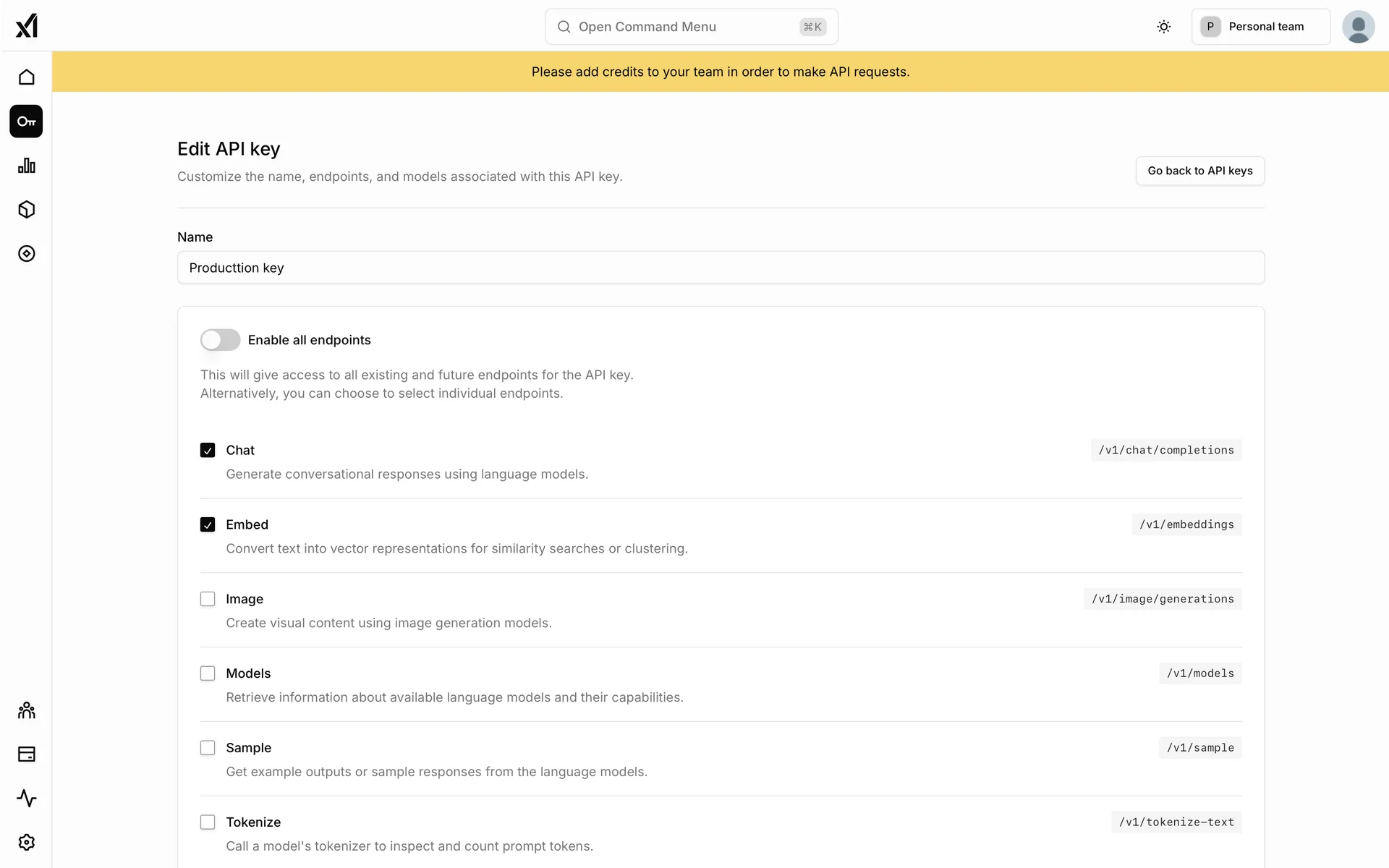
Task: Open the usage bar chart icon
Action: (x=26, y=166)
